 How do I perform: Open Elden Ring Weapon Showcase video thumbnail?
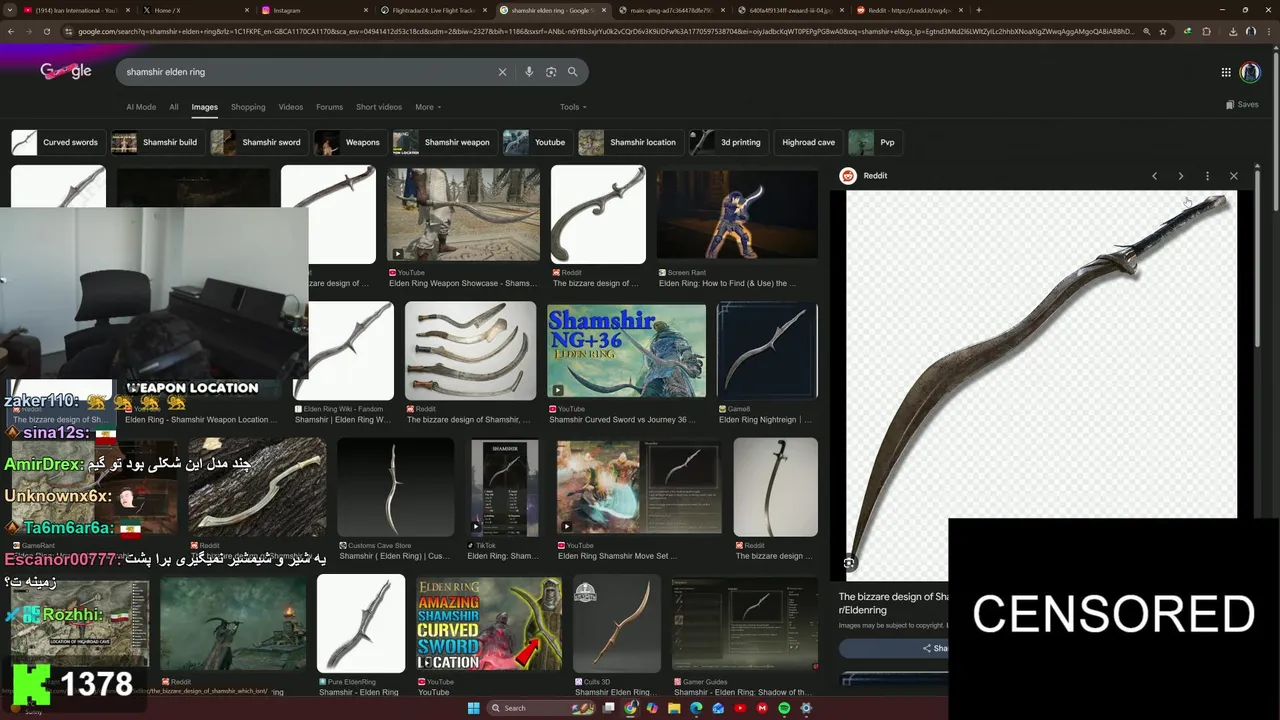tap(463, 215)
